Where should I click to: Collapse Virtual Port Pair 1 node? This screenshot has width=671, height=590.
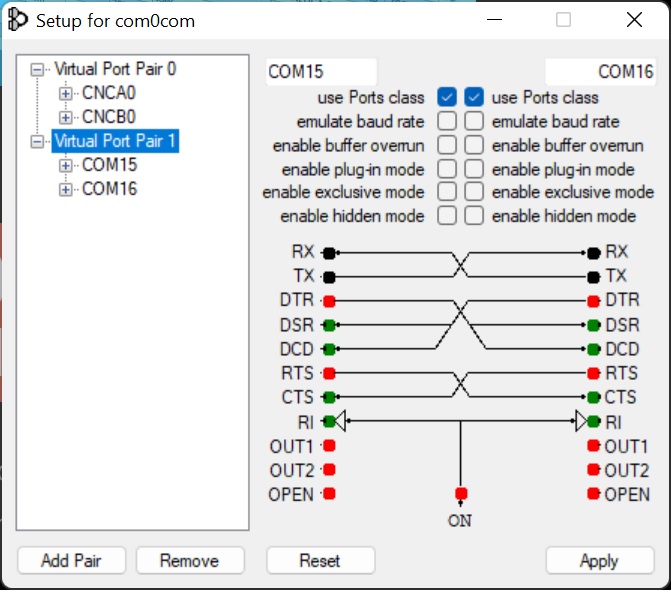click(38, 142)
